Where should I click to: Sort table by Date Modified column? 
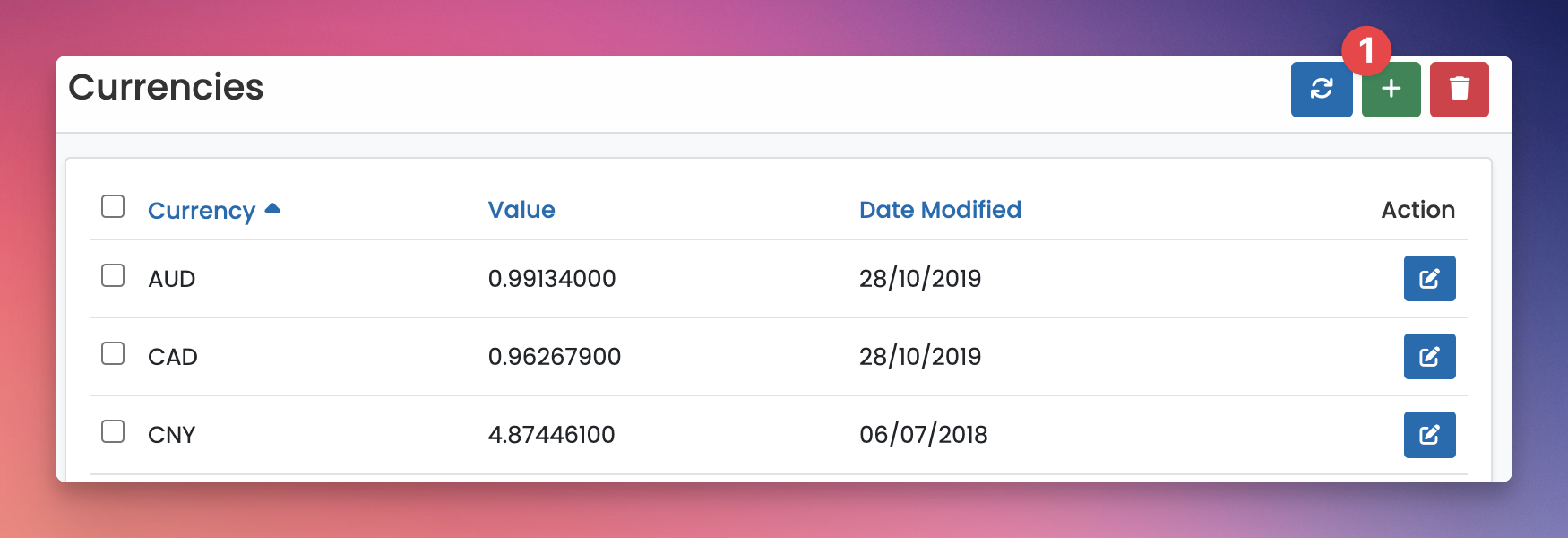[x=940, y=210]
